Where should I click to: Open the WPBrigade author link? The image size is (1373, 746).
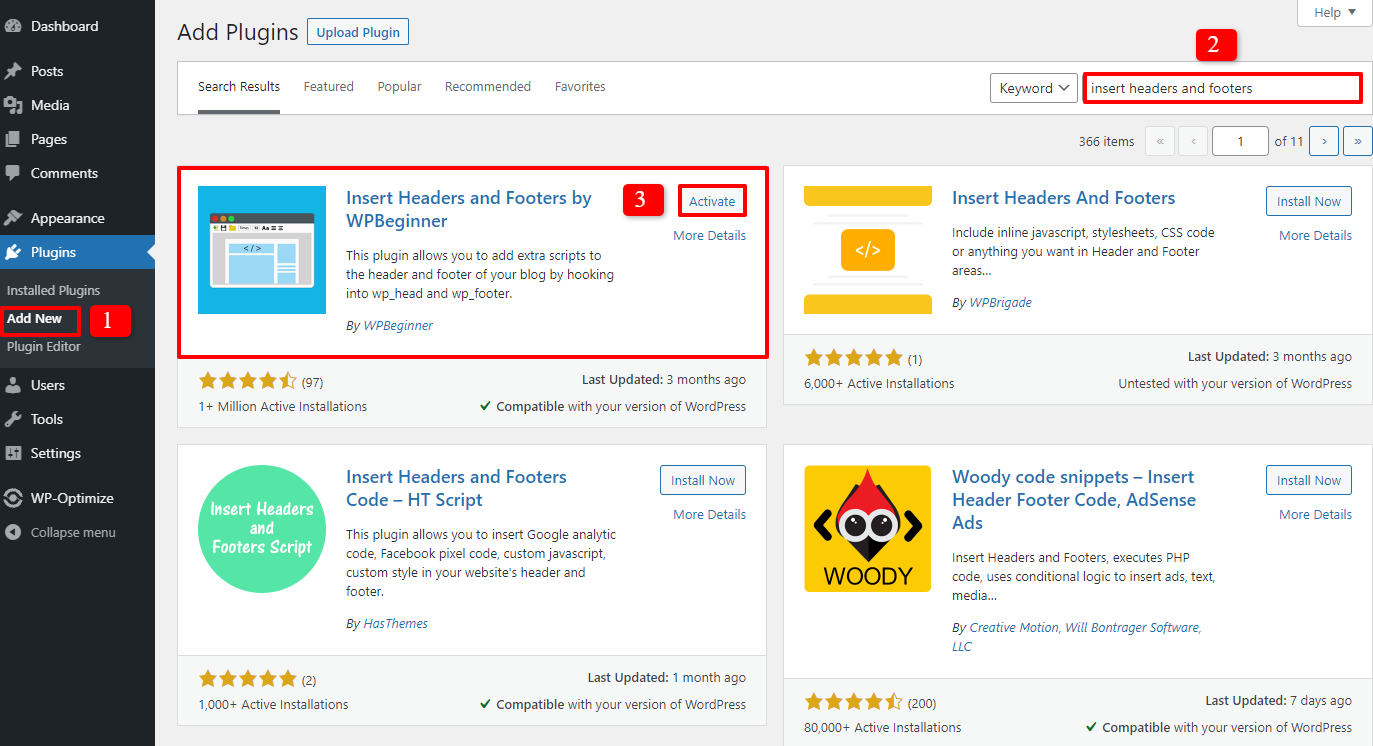[1000, 303]
